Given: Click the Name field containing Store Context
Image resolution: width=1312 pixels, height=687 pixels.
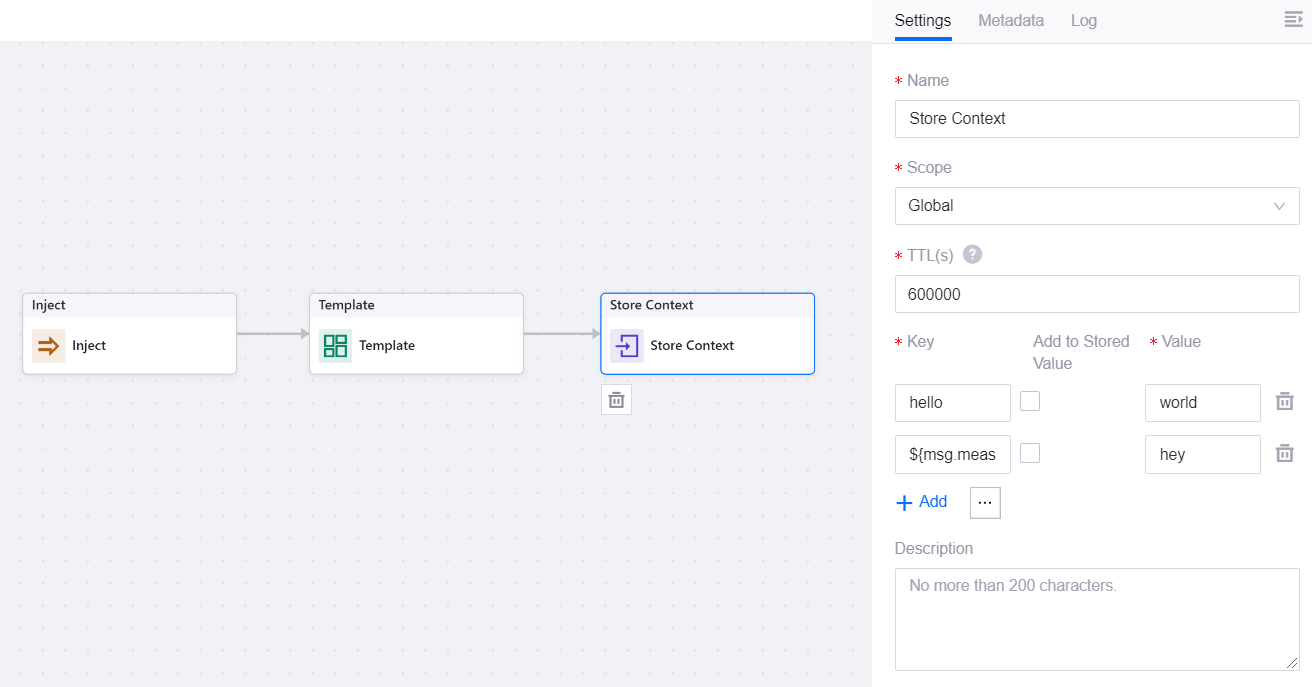Looking at the screenshot, I should tap(1096, 119).
